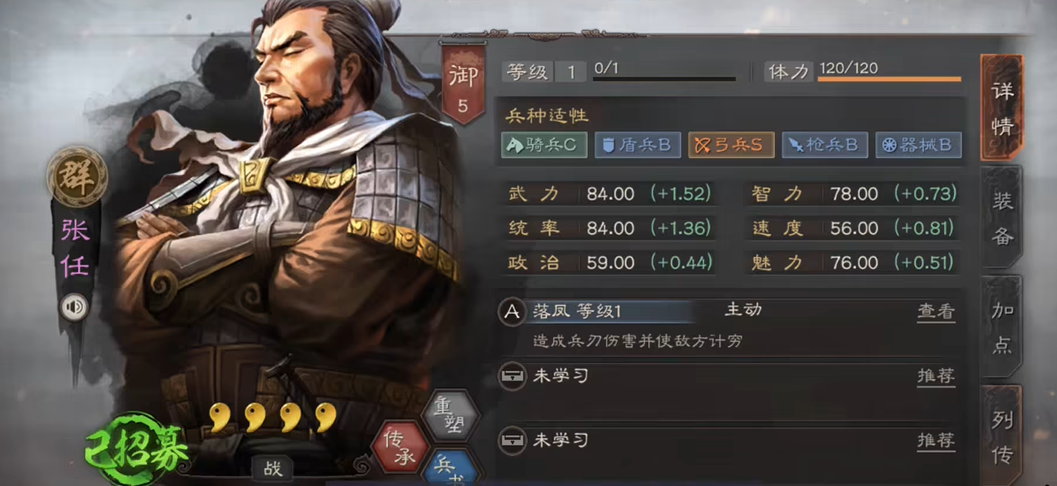Click 推荐 for the first unlearned skill

click(x=936, y=376)
